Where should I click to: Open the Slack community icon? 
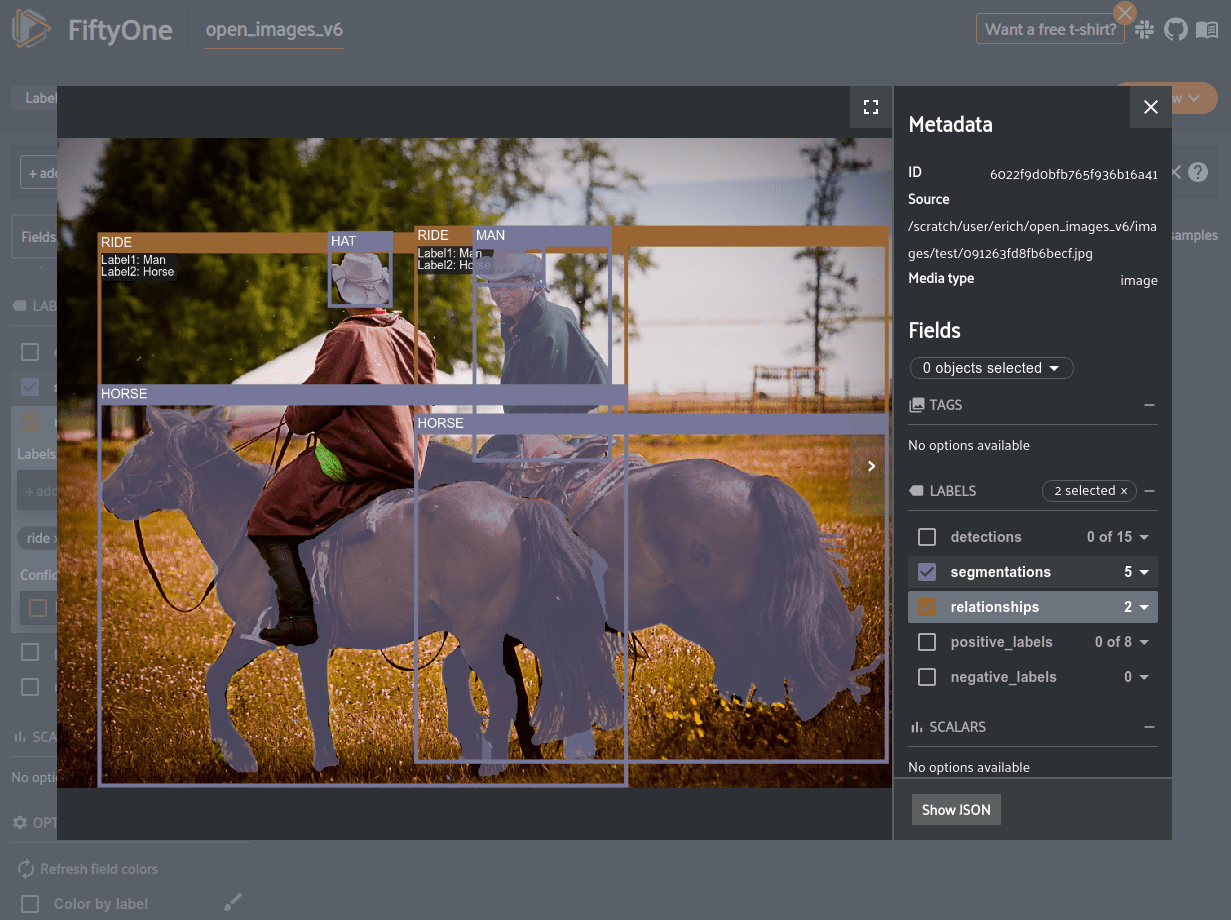(1144, 30)
